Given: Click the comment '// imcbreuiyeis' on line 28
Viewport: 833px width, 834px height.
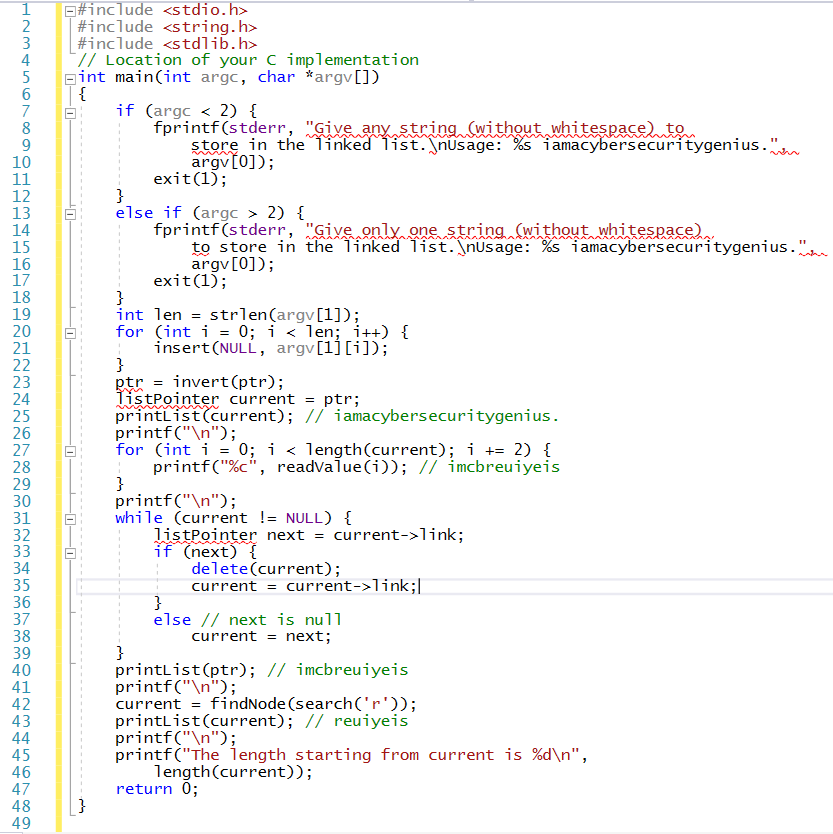Looking at the screenshot, I should [489, 467].
